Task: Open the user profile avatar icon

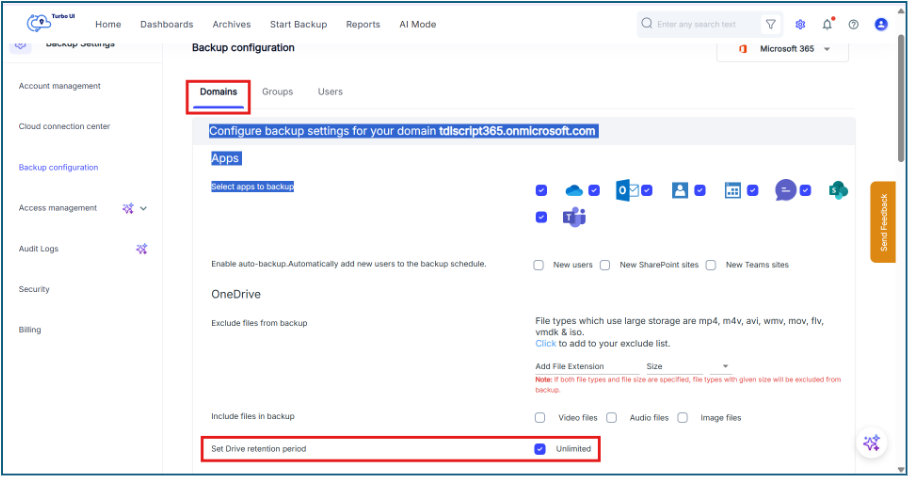Action: 881,24
